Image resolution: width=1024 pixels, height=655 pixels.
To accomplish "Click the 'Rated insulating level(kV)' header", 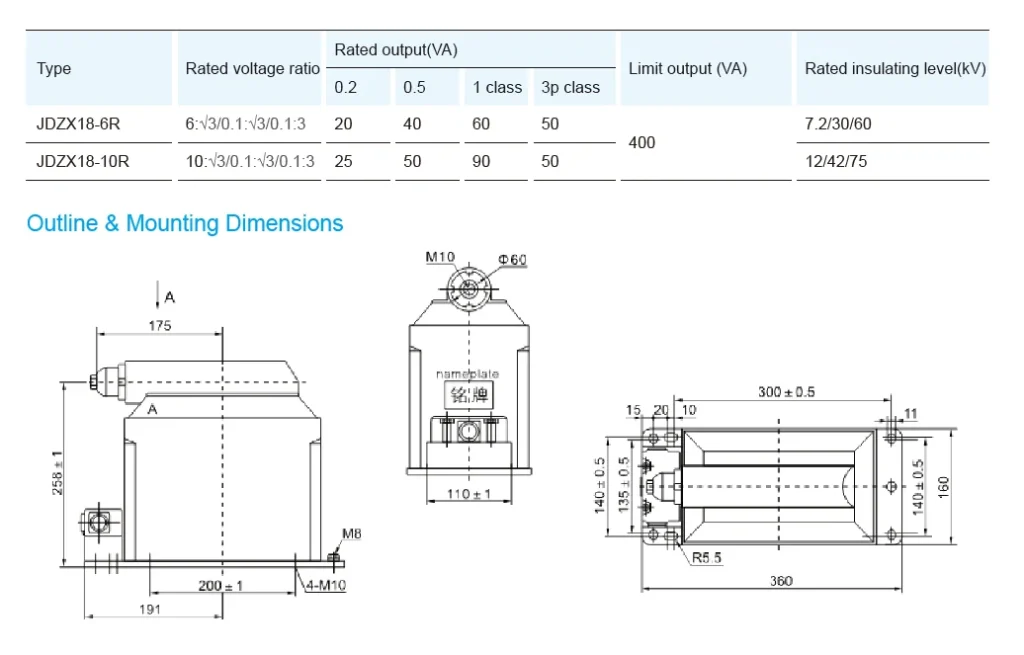I will [x=895, y=69].
